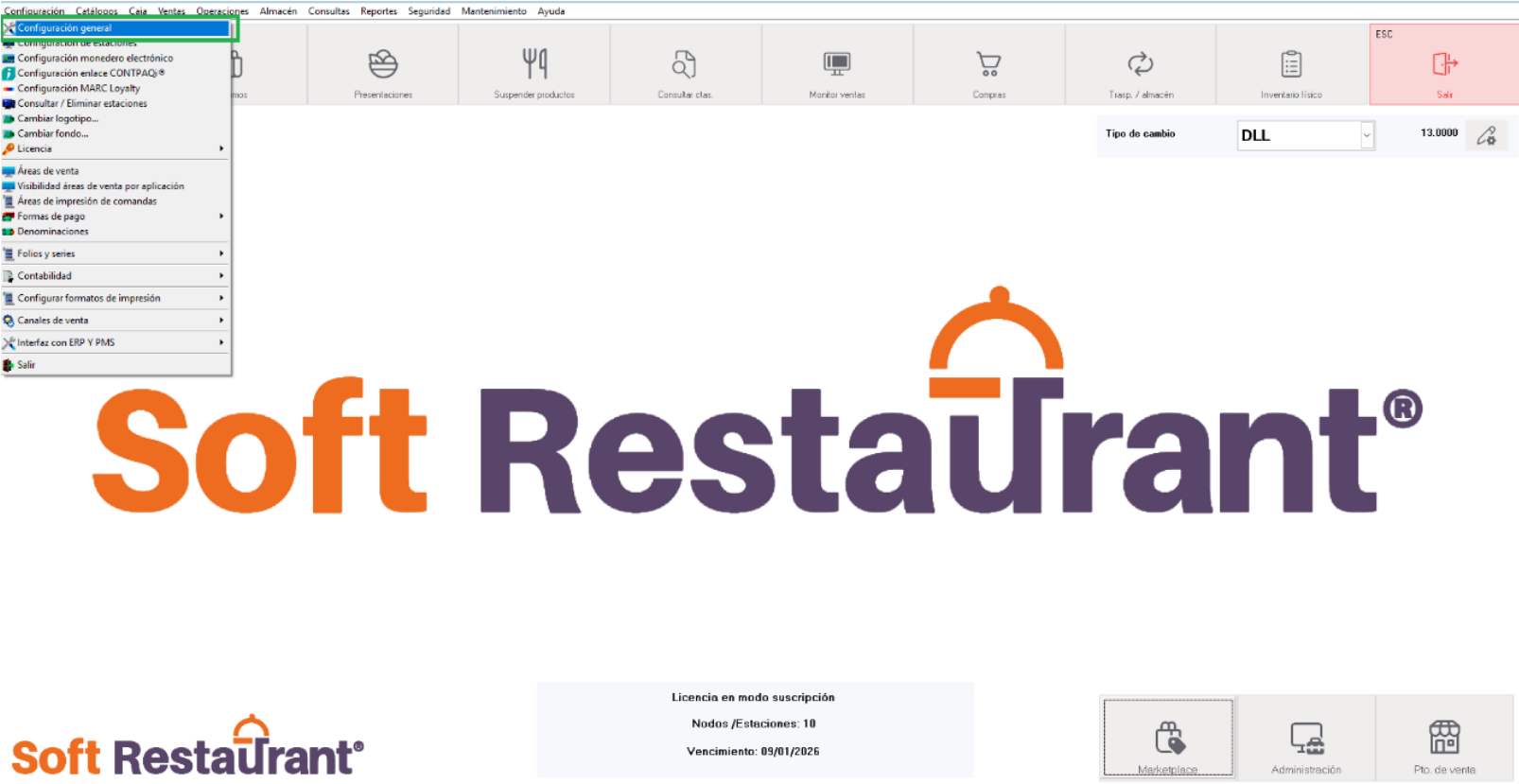Expand the Formas de pago submenu arrow
Image resolution: width=1519 pixels, height=784 pixels.
click(x=221, y=217)
